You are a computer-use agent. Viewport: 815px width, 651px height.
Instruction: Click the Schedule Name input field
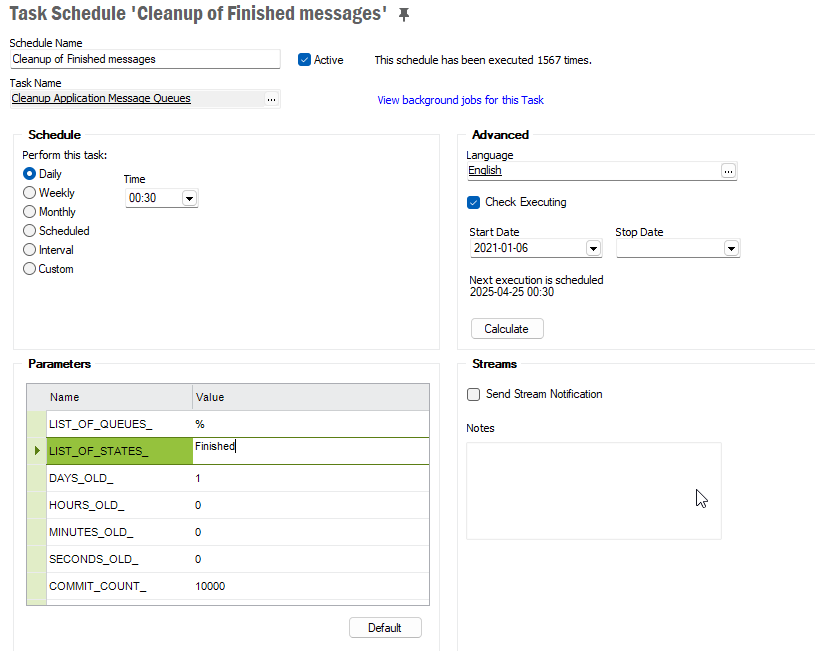pos(145,59)
